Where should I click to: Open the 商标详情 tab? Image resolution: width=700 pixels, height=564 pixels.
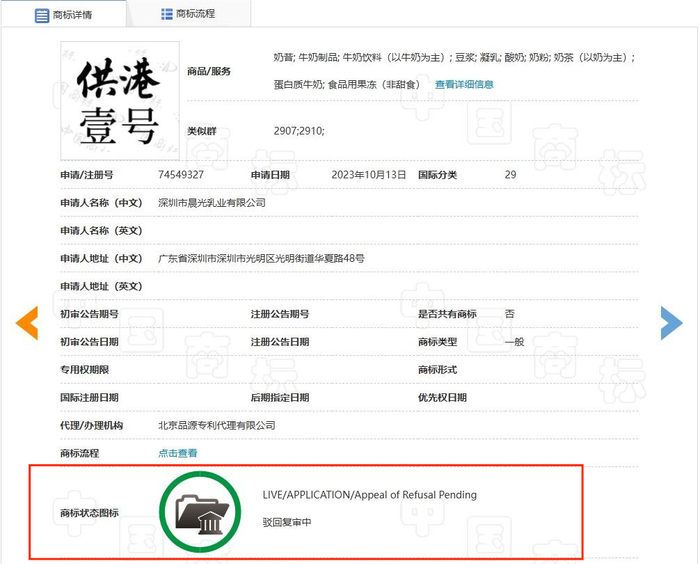63,15
